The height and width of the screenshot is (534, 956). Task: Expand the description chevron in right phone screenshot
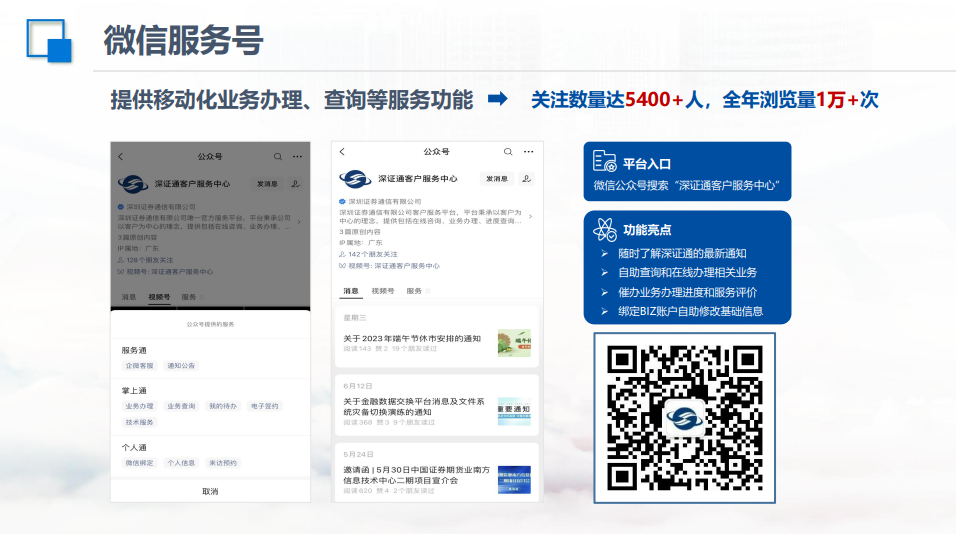pos(530,216)
